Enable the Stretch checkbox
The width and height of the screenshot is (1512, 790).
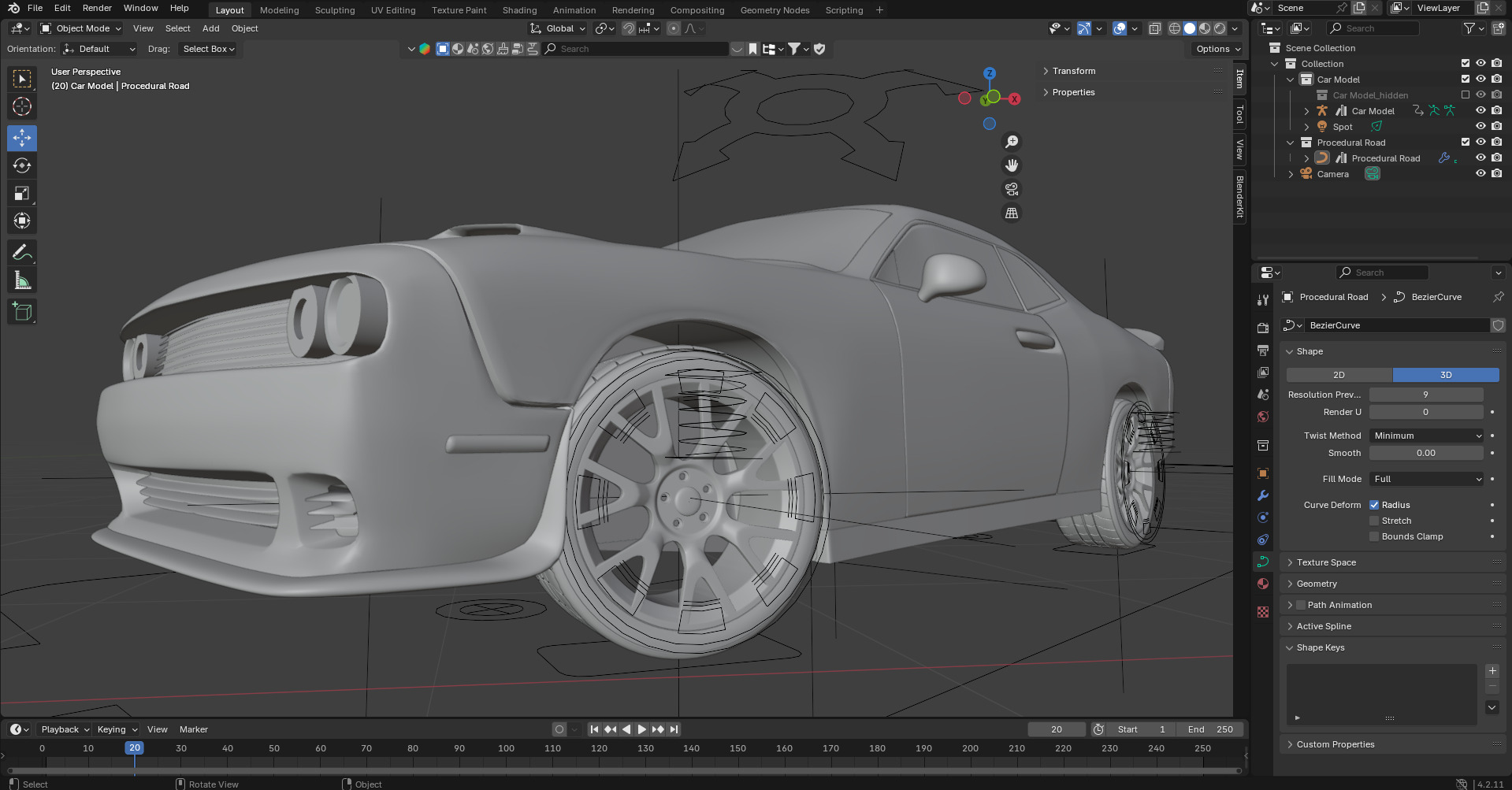pyautogui.click(x=1374, y=521)
